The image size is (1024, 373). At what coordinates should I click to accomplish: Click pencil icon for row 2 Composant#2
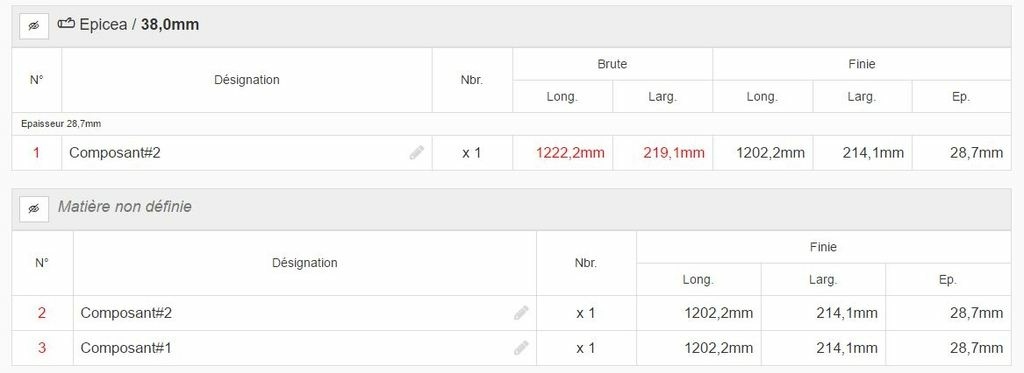tap(521, 313)
